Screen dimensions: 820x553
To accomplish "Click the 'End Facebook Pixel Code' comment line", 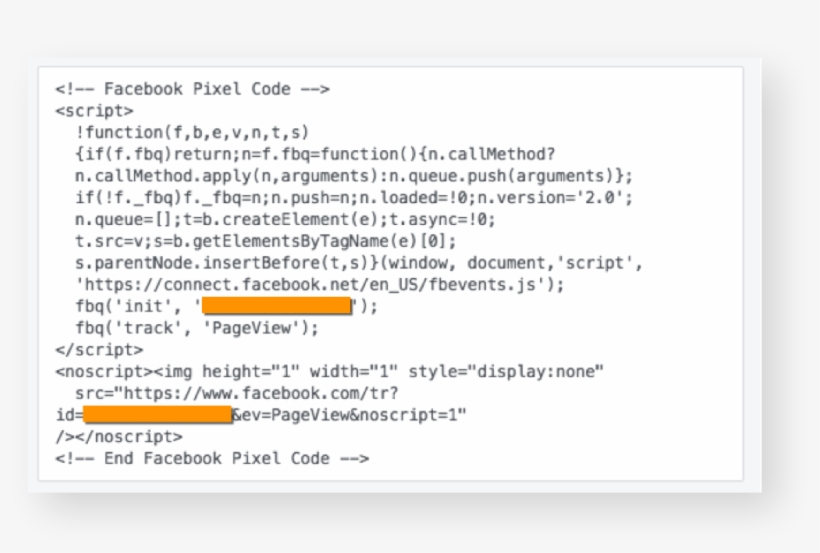I will pos(212,458).
